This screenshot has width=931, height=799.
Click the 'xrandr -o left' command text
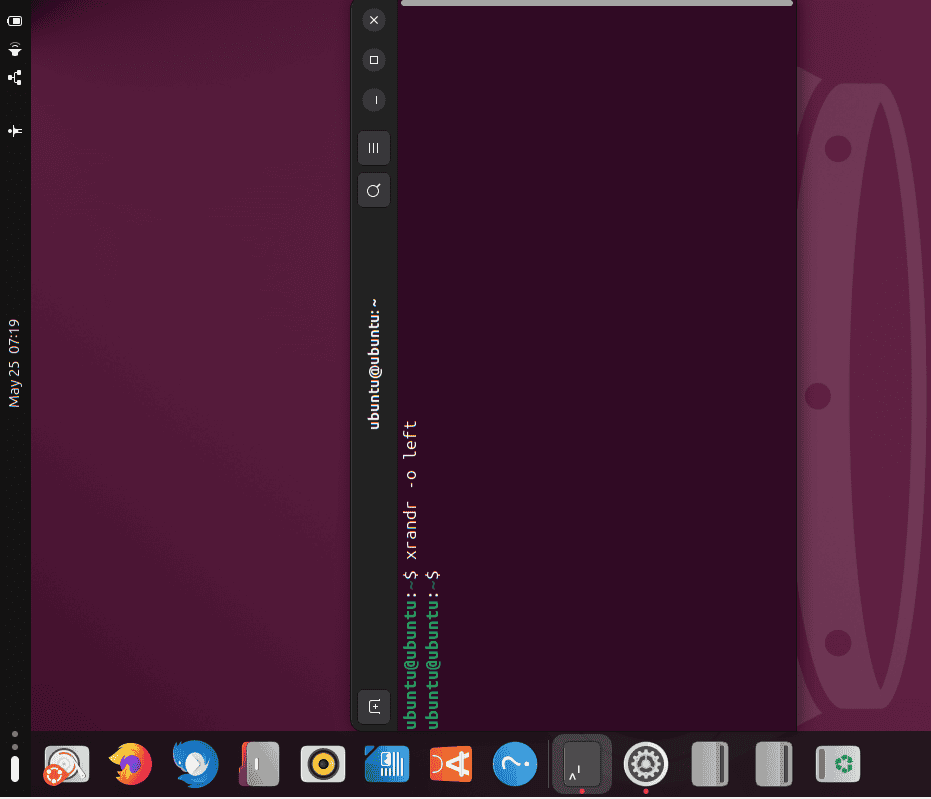click(x=411, y=490)
